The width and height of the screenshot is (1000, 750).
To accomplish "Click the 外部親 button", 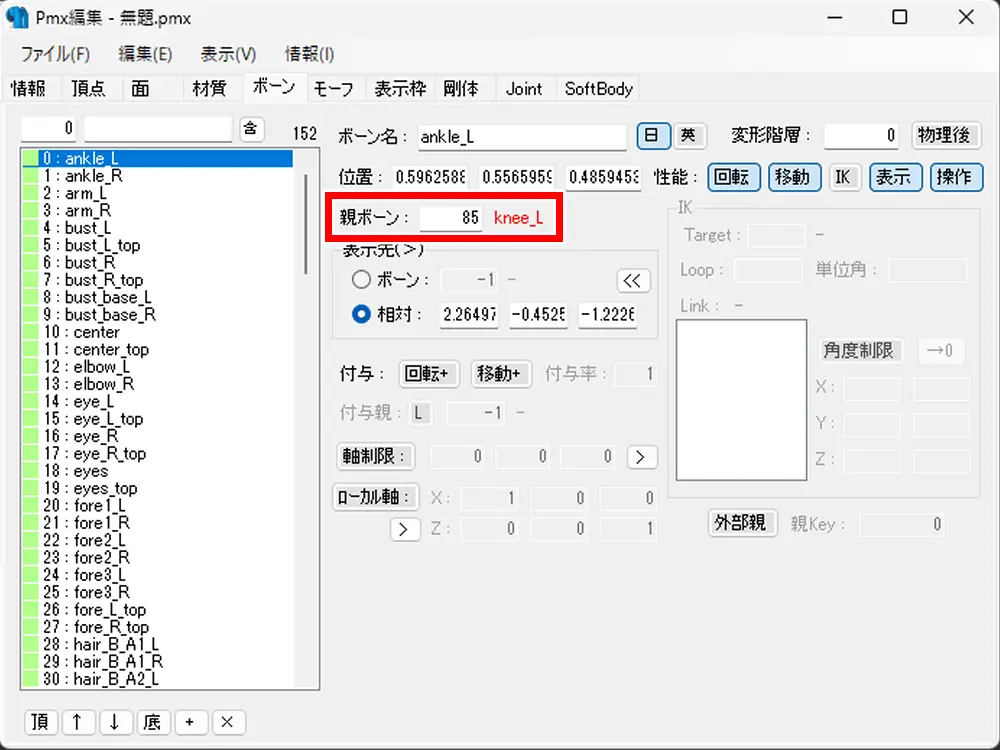I will pyautogui.click(x=740, y=522).
